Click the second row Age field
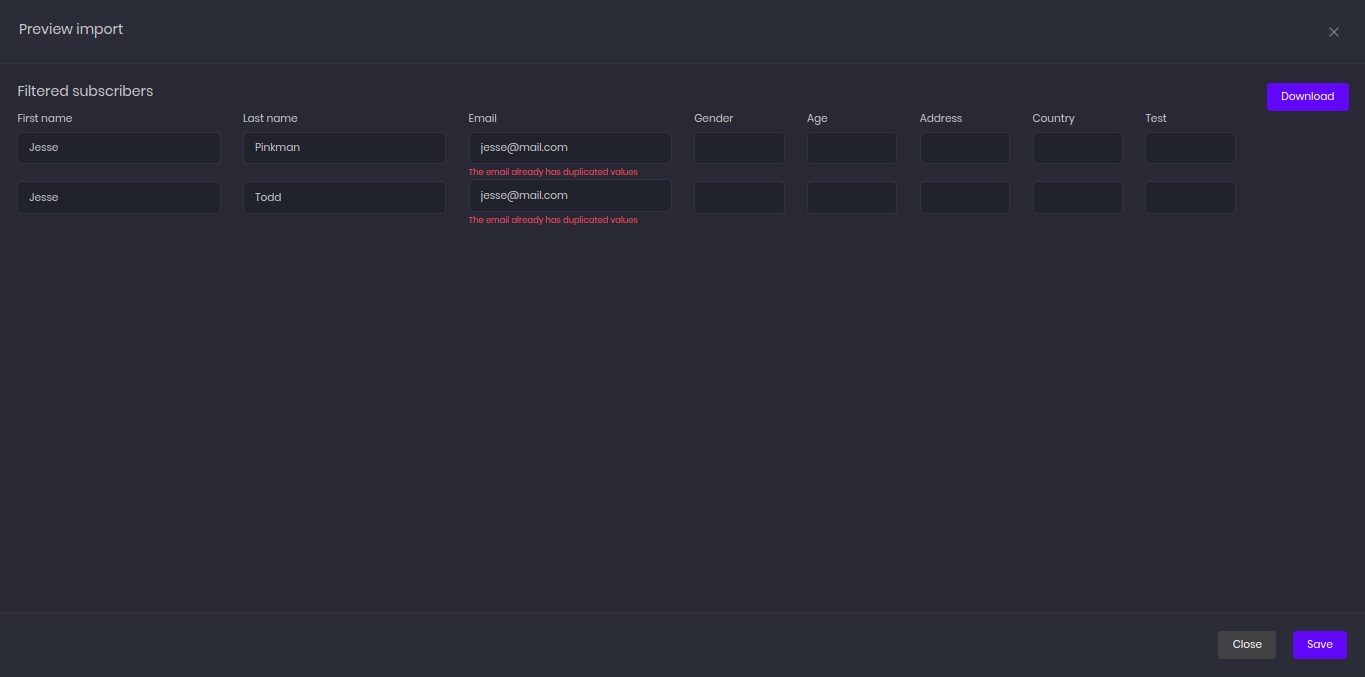Viewport: 1365px width, 677px height. [851, 197]
